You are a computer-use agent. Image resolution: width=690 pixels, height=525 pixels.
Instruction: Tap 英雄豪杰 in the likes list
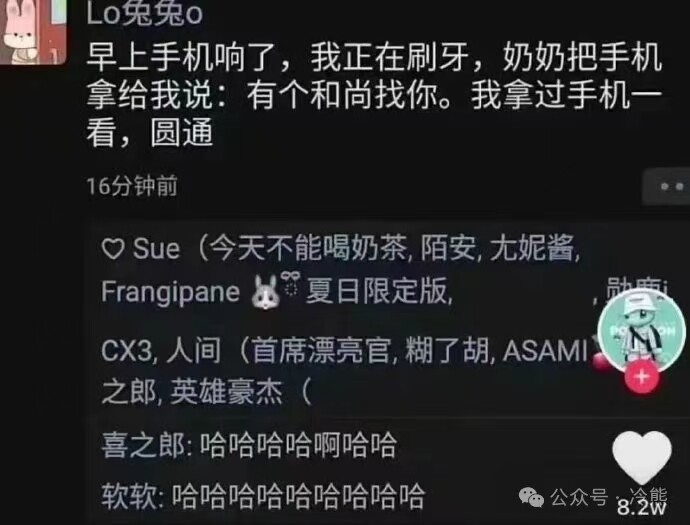[226, 392]
